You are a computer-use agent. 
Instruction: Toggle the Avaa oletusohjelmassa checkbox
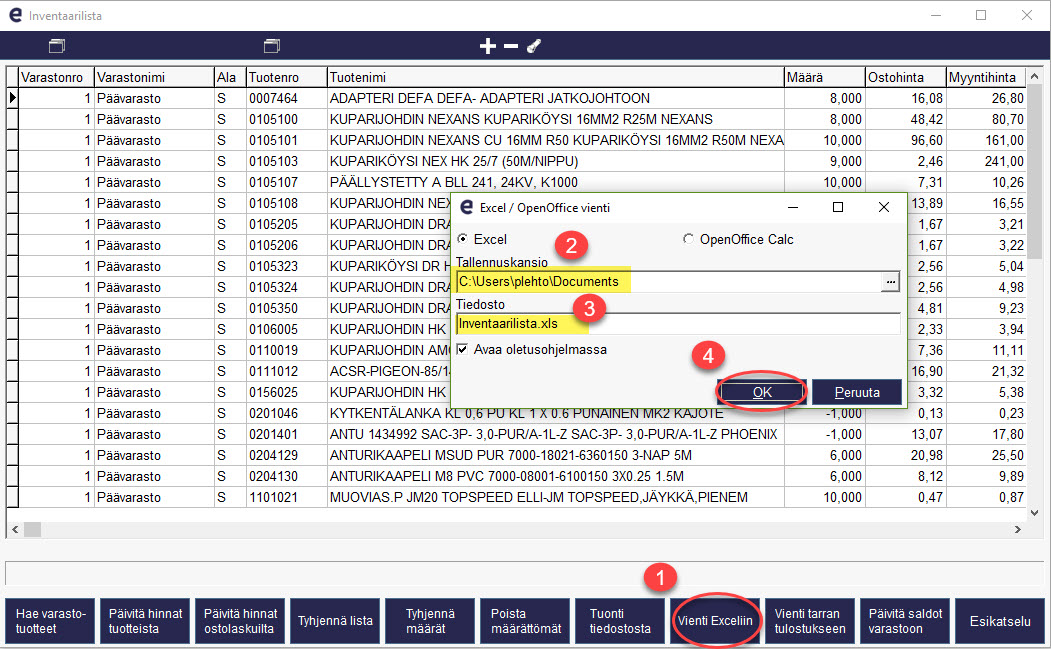pyautogui.click(x=462, y=349)
